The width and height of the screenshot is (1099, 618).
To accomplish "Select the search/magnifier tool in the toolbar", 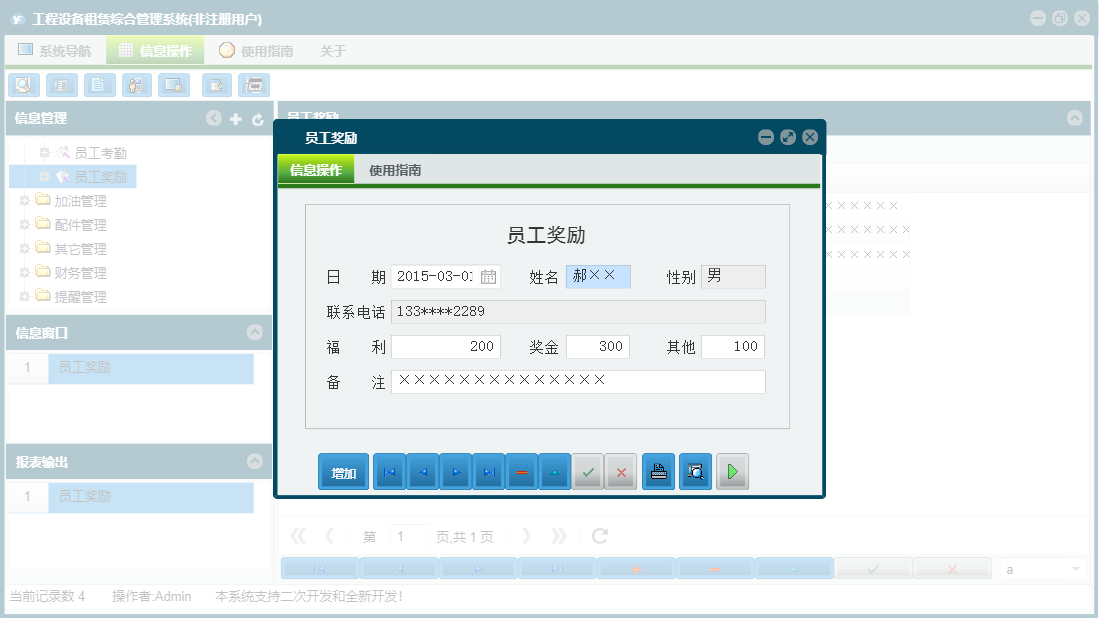I will [23, 85].
